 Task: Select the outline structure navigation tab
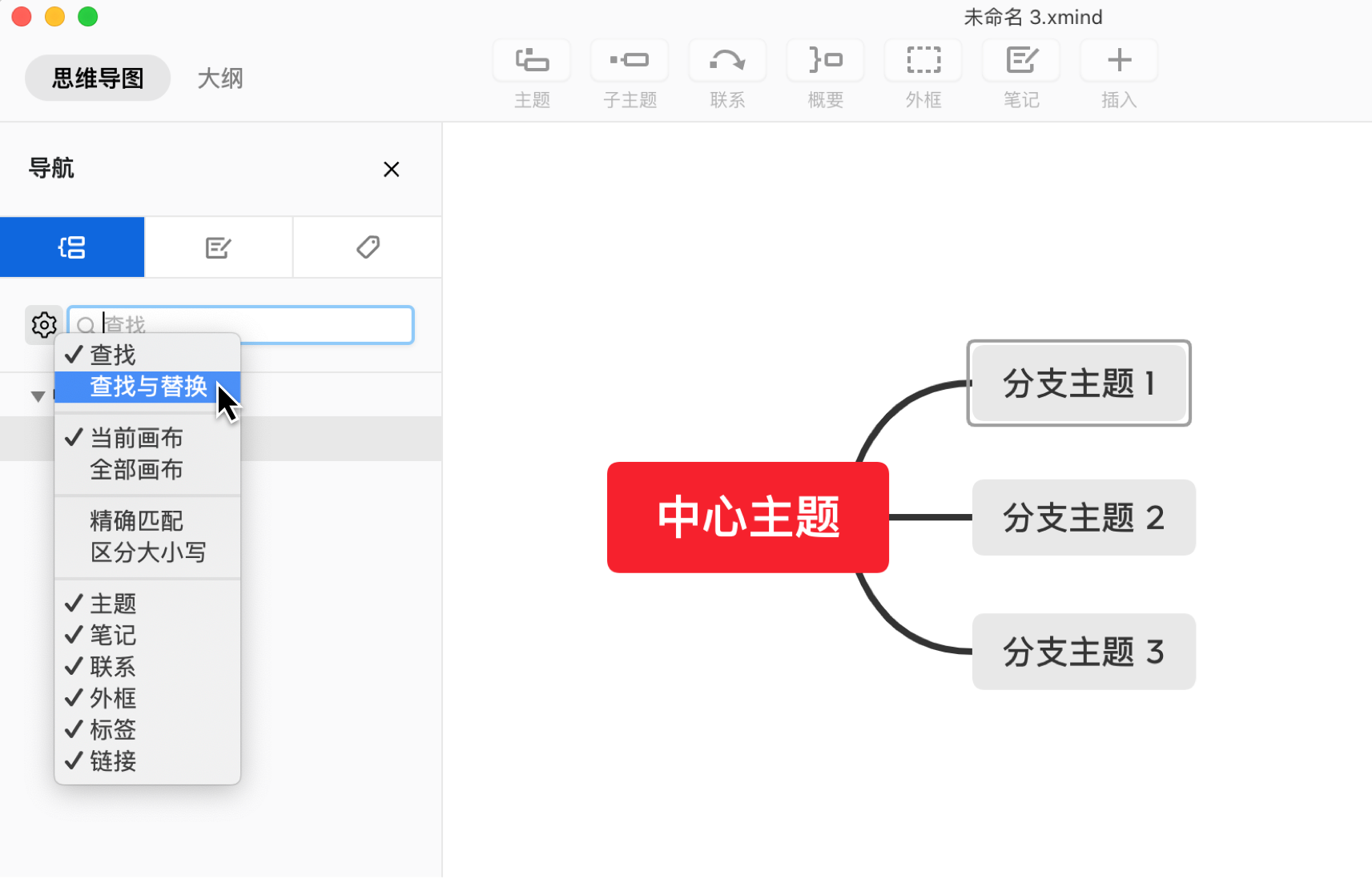[x=72, y=247]
